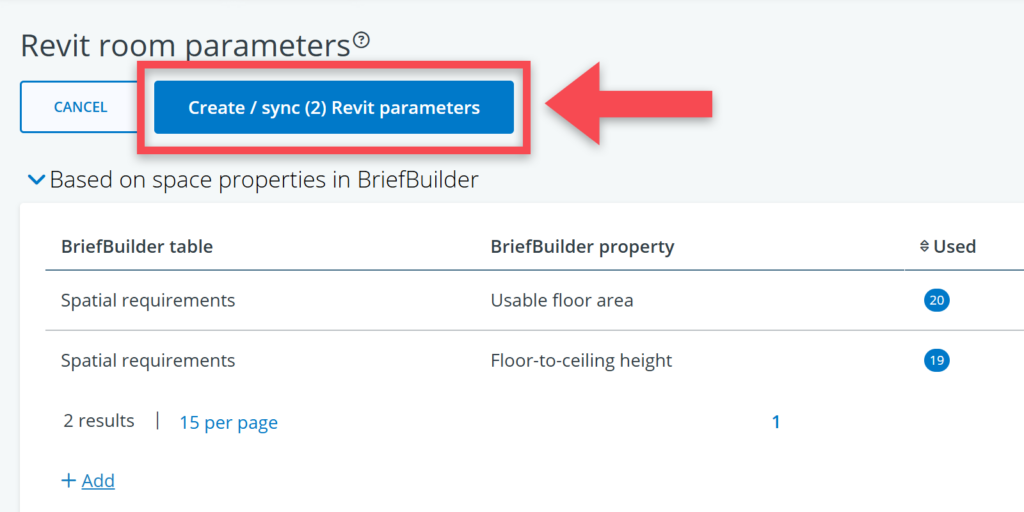Viewport: 1024px width, 512px height.
Task: Click the BriefBuilder property column header
Action: coord(582,246)
